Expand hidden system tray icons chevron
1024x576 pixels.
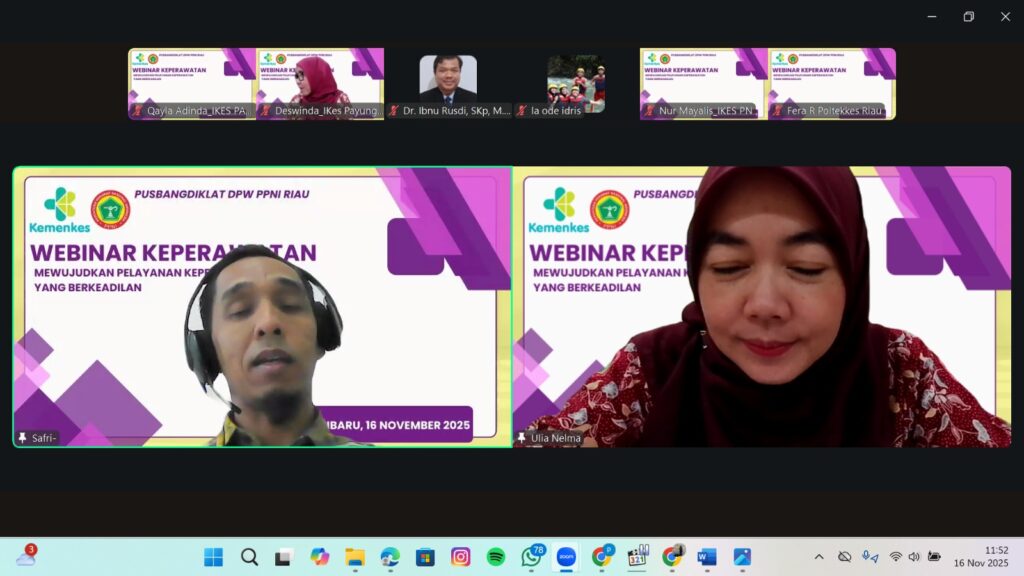point(819,557)
